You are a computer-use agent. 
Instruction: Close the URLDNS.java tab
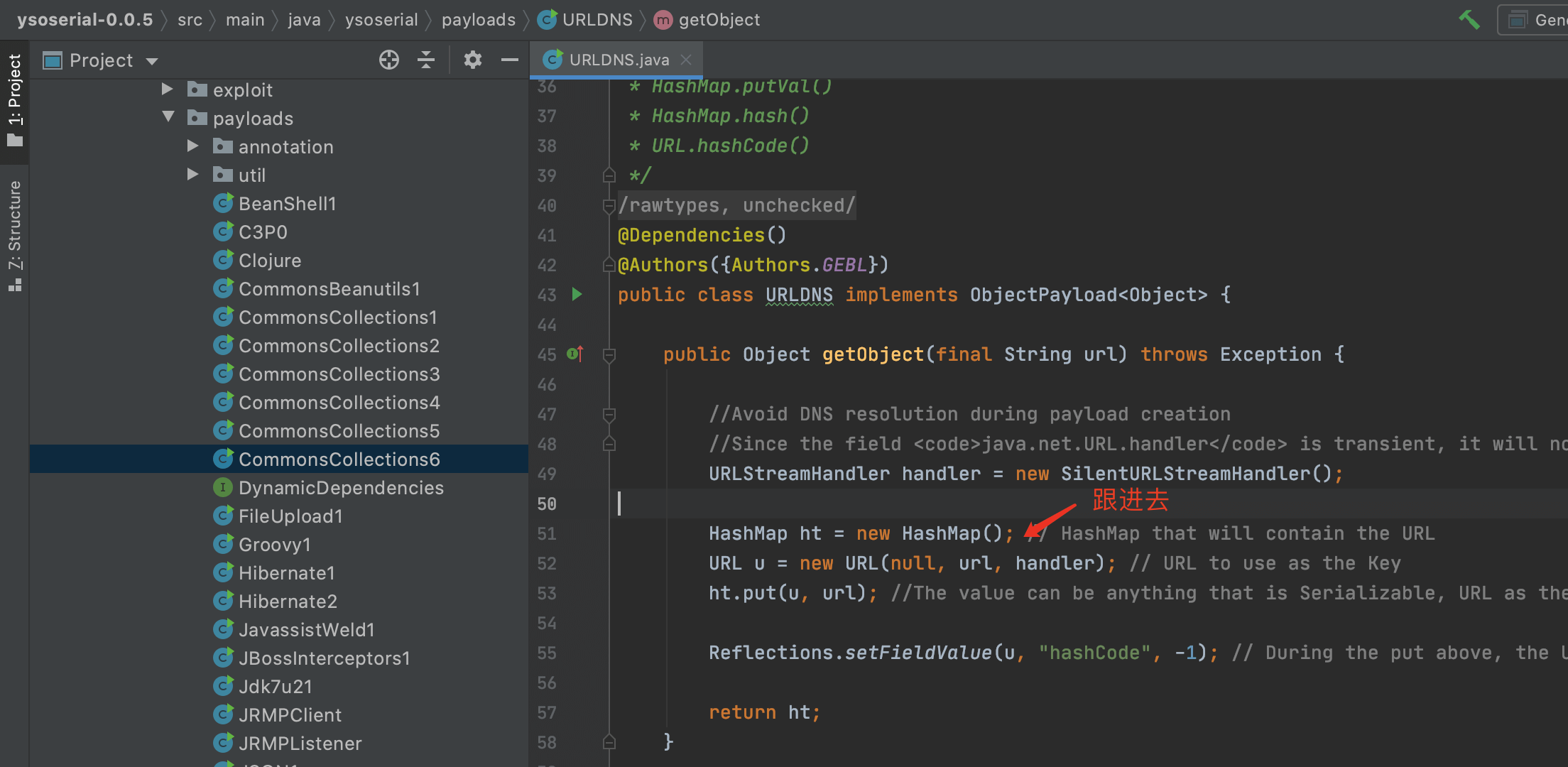click(x=686, y=60)
